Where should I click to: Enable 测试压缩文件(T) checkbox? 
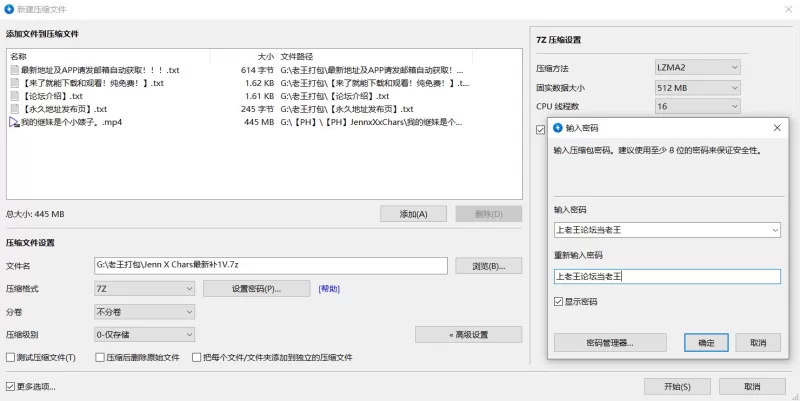click(10, 357)
